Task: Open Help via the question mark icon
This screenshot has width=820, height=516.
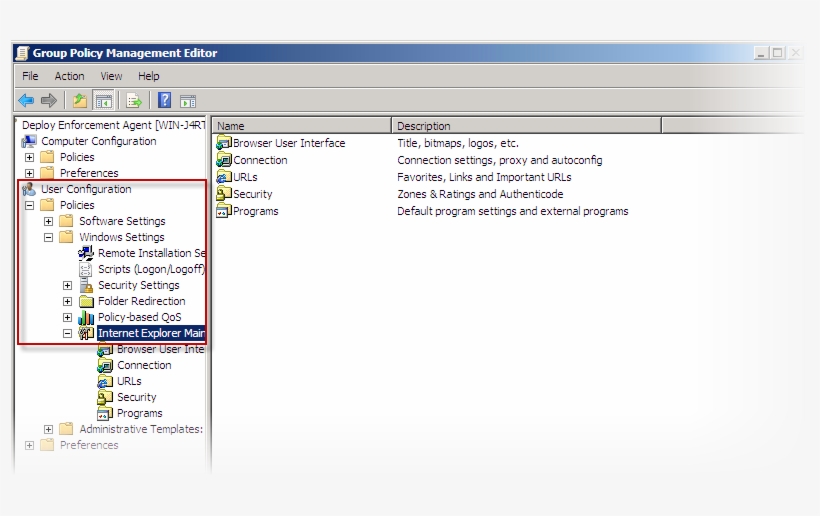Action: [x=165, y=100]
